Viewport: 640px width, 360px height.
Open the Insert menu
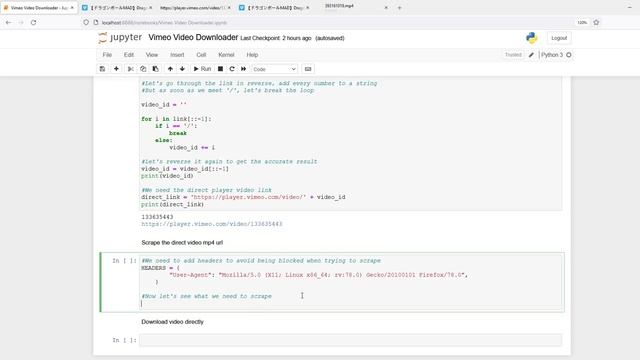177,55
